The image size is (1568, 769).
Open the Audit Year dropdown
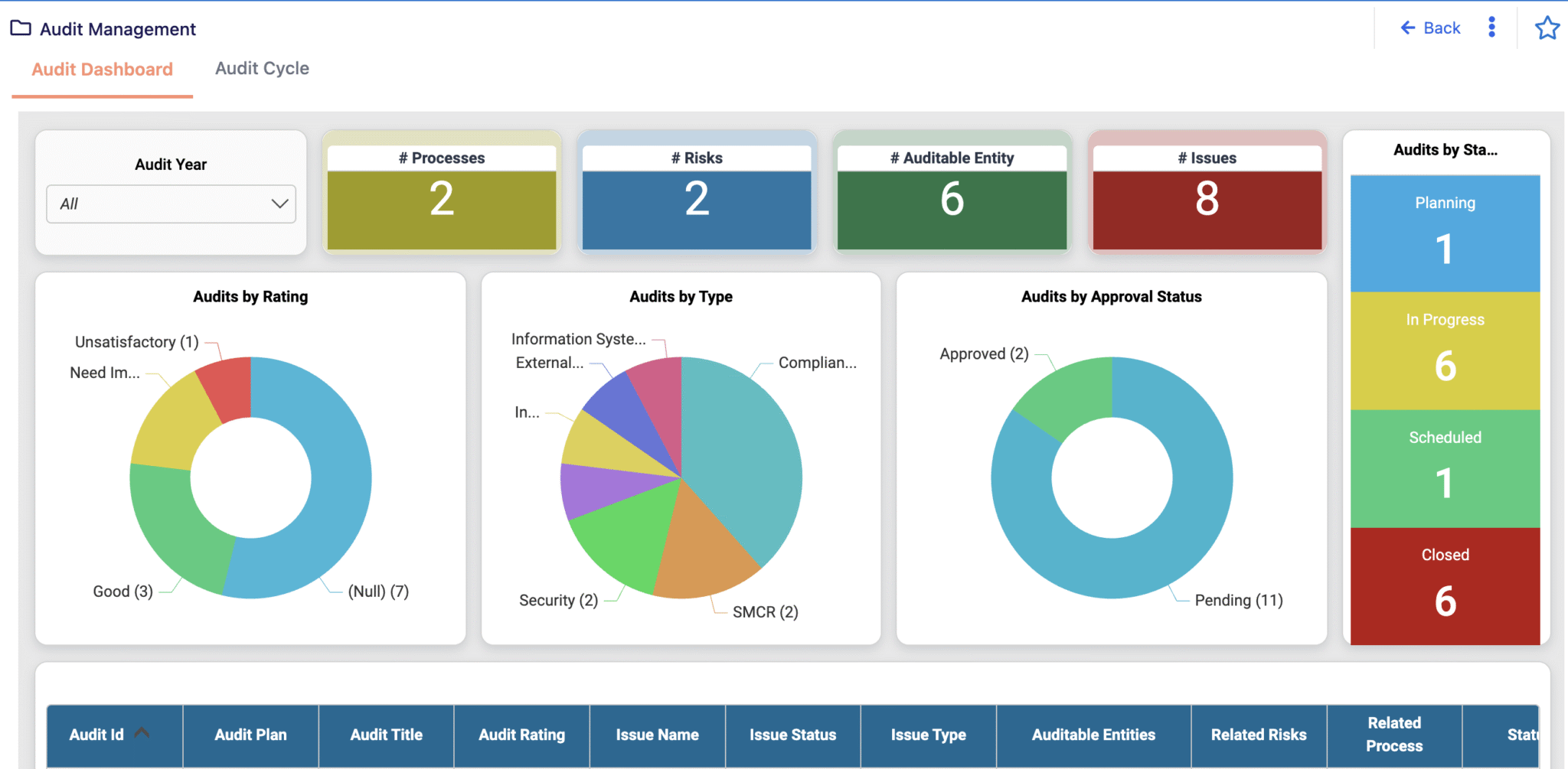[x=170, y=204]
